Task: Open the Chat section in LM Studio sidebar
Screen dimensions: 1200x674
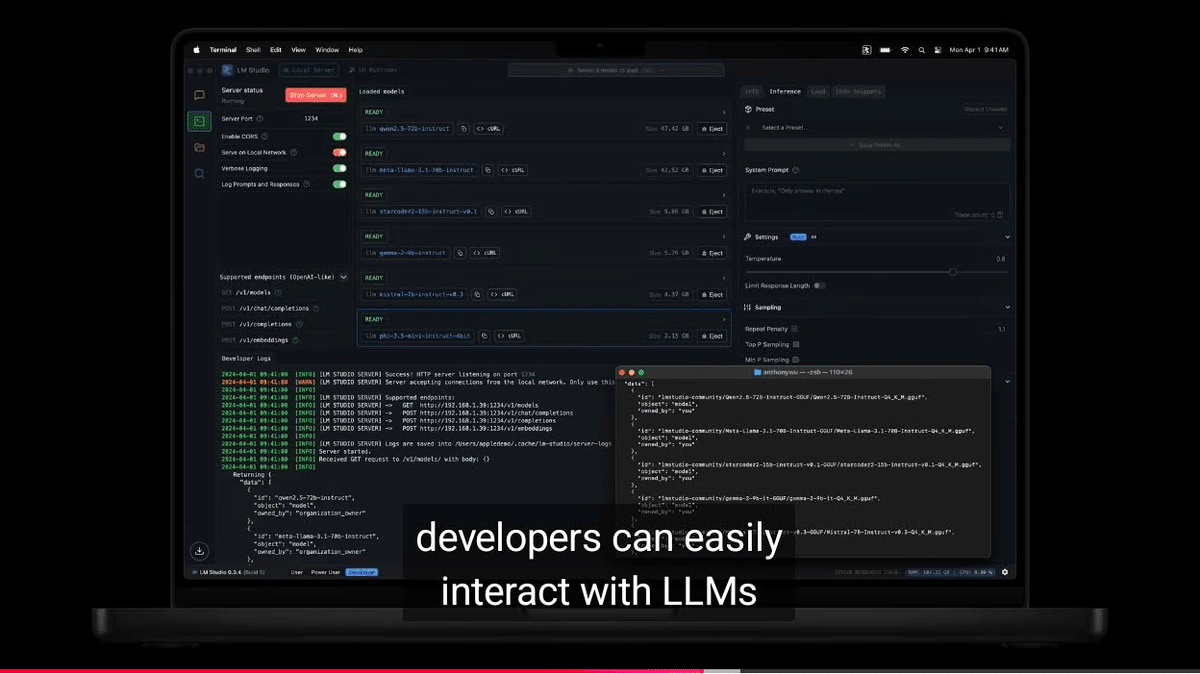Action: (x=199, y=95)
